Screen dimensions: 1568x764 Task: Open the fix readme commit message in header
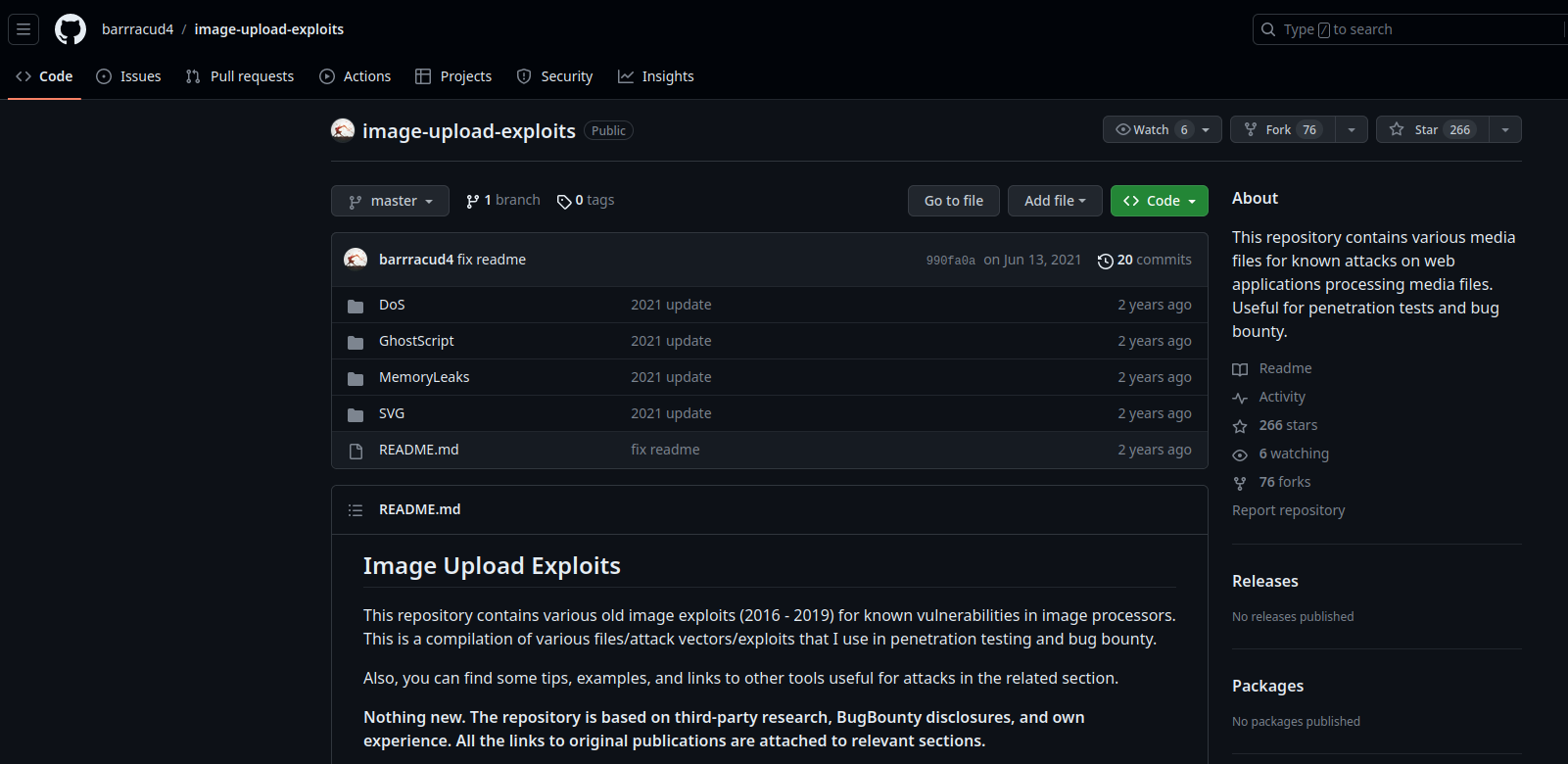(492, 260)
